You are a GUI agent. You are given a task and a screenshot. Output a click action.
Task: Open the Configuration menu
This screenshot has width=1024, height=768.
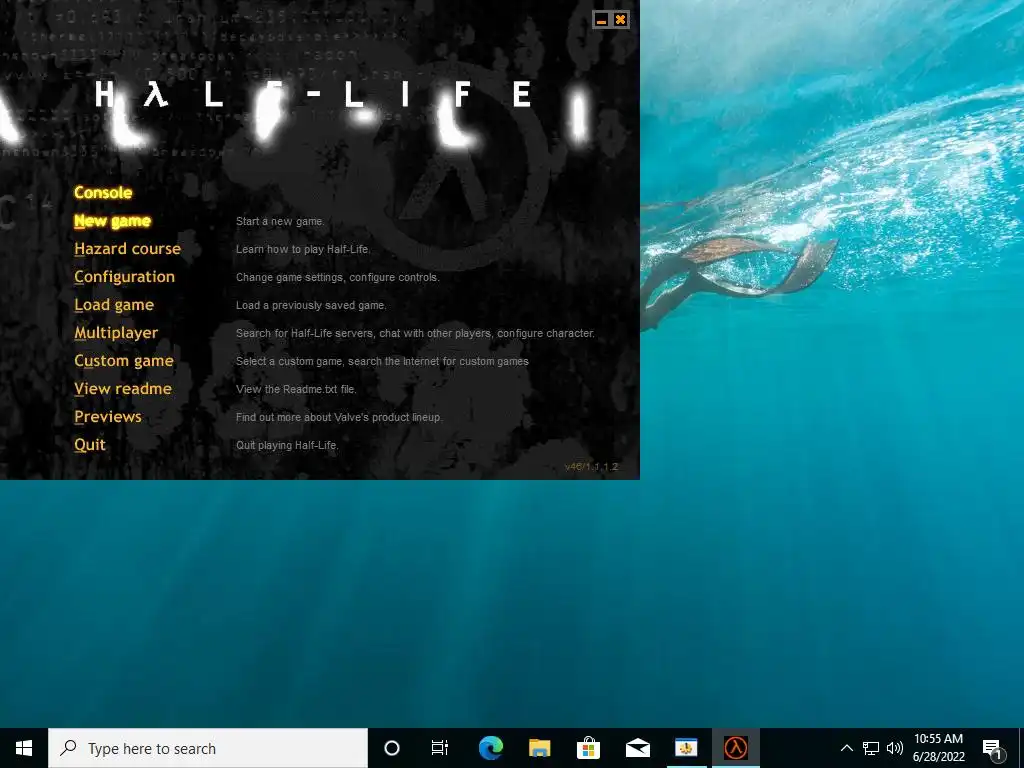click(x=124, y=277)
